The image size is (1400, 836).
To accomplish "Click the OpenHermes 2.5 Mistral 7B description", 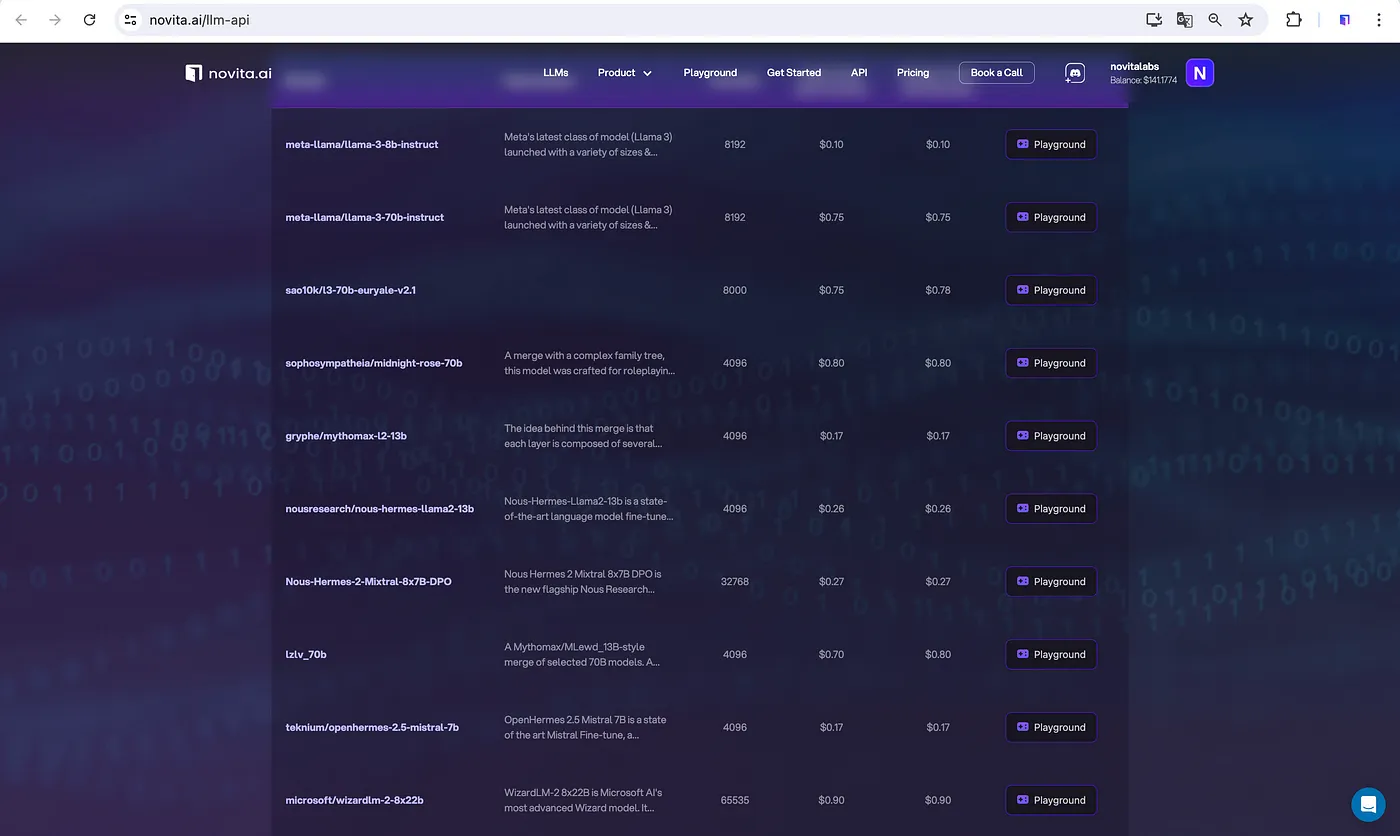I will 585,727.
